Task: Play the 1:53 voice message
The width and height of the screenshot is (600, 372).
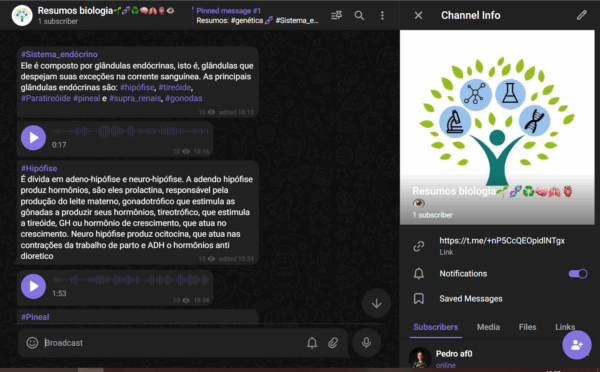Action: coord(33,286)
